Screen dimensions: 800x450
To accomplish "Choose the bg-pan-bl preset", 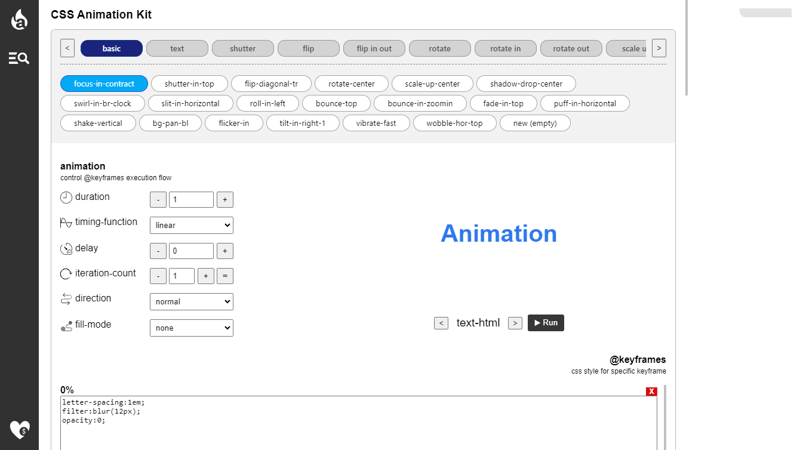I will click(170, 123).
